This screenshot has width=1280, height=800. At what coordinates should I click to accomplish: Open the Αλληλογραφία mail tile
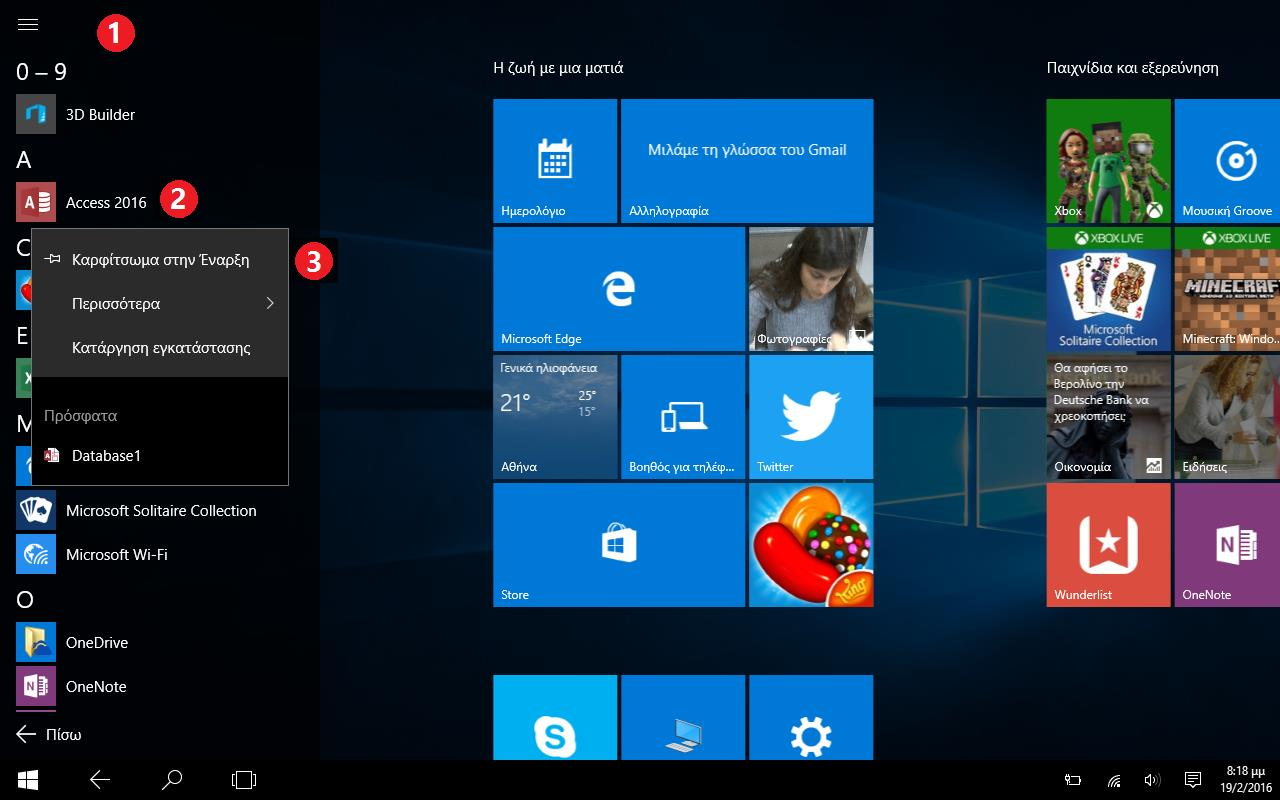(747, 161)
